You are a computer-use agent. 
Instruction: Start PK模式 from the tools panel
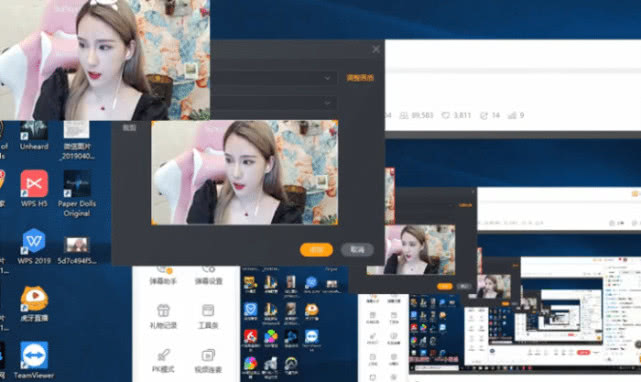coord(163,361)
